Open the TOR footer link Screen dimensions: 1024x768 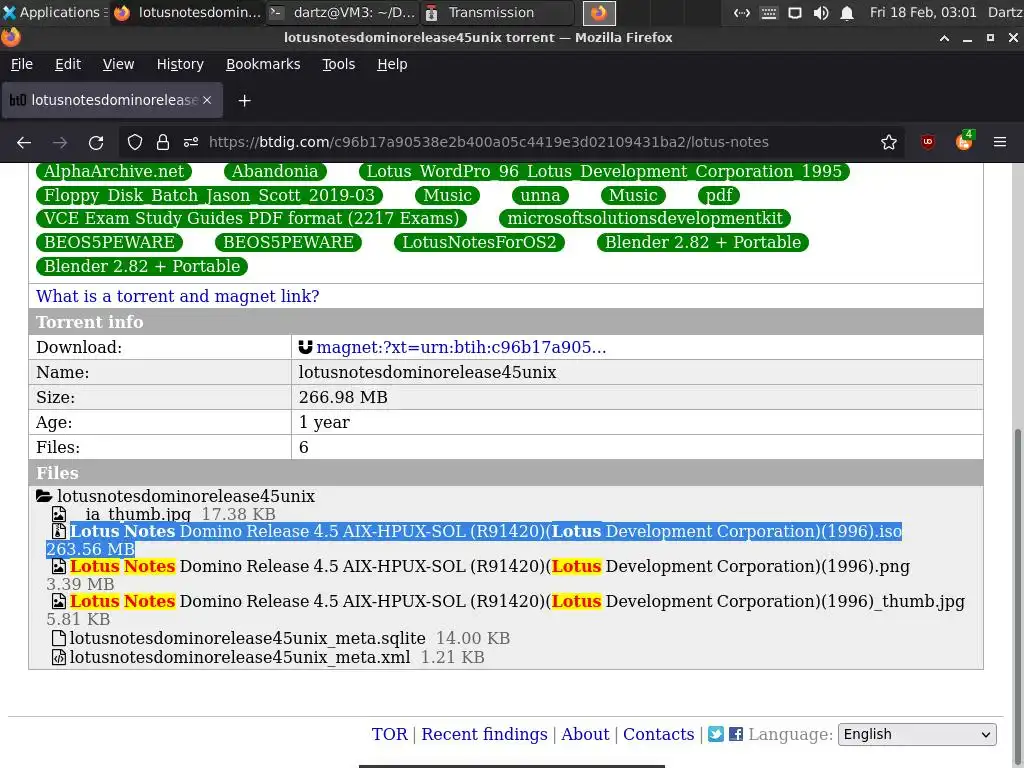(x=389, y=734)
